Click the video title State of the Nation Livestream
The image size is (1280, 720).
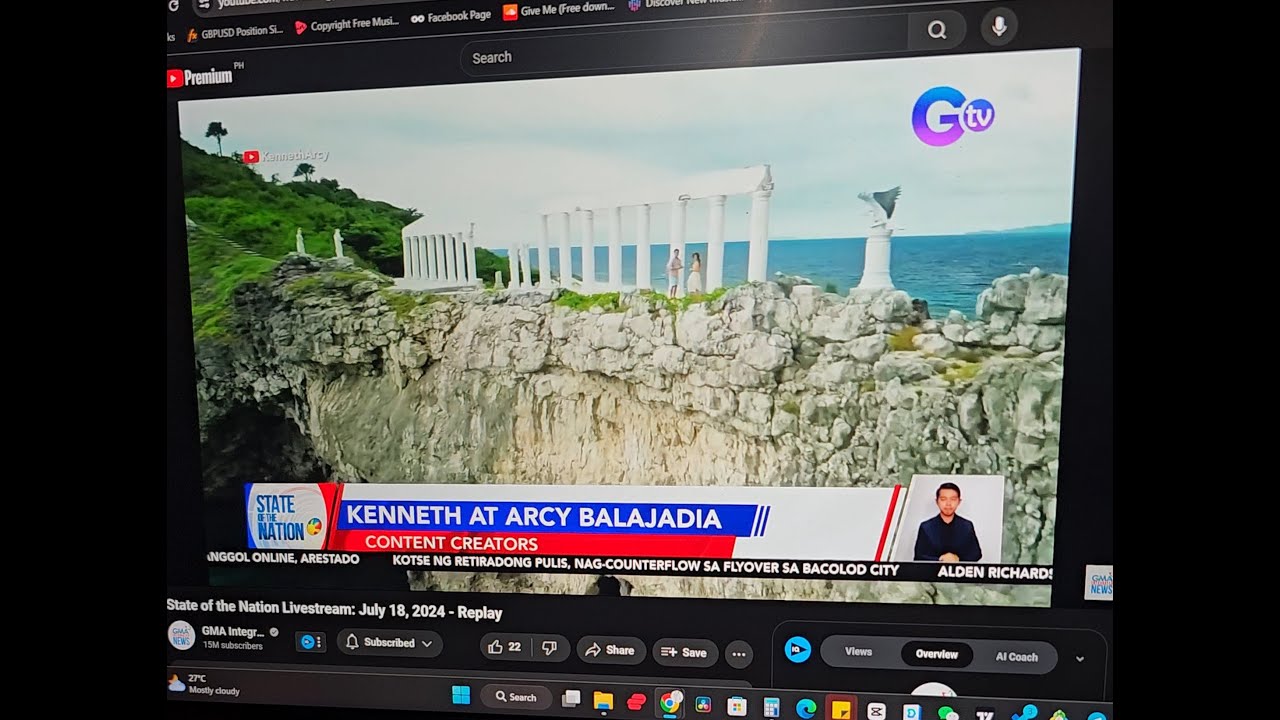334,612
